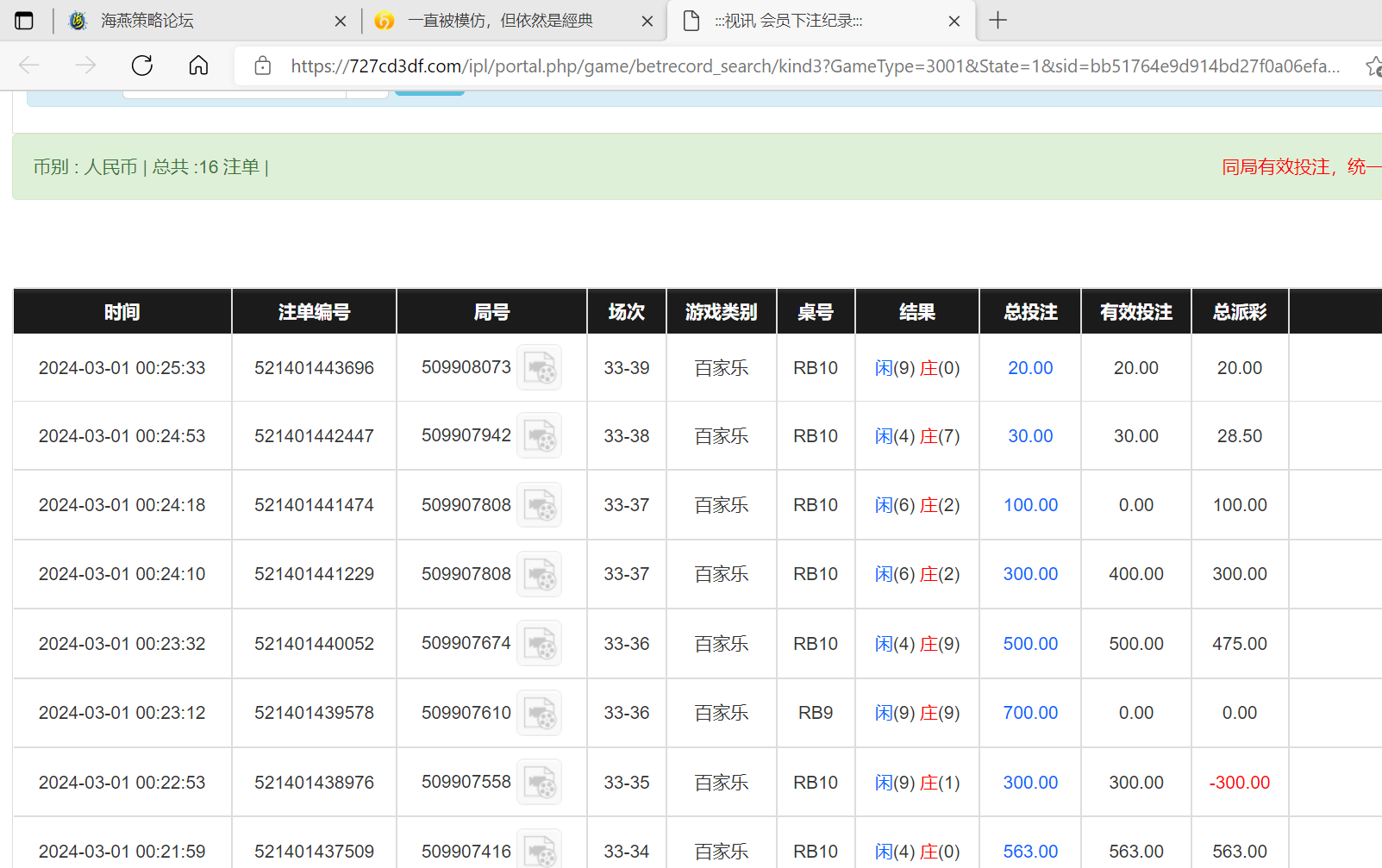
Task: Select timestamp 2024-03-01 00:22:53
Action: 122,783
